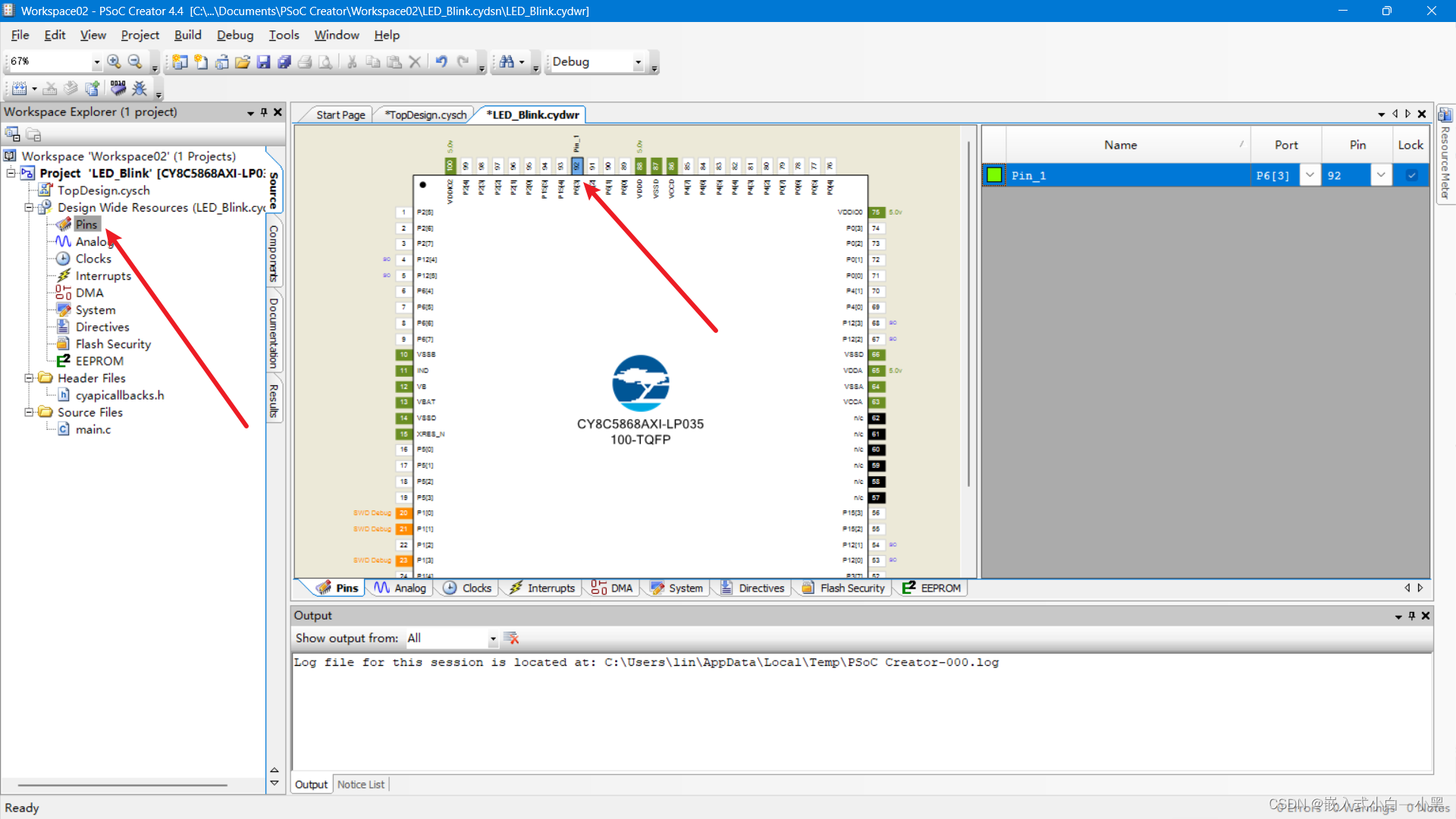Switch to the Interrupts bottom tab
This screenshot has height=819, width=1456.
(542, 588)
